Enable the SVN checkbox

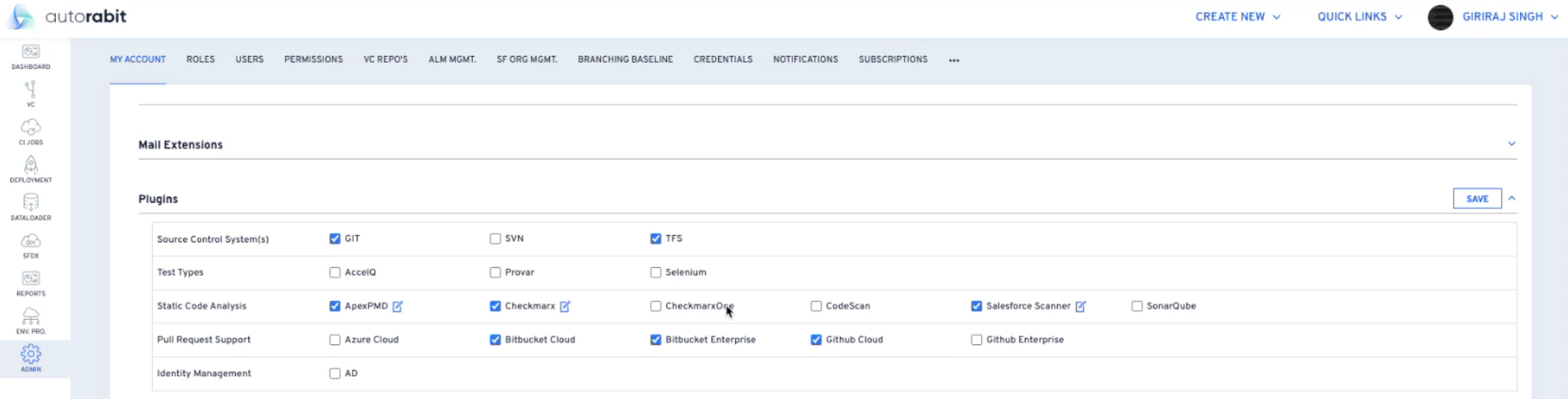(x=495, y=239)
